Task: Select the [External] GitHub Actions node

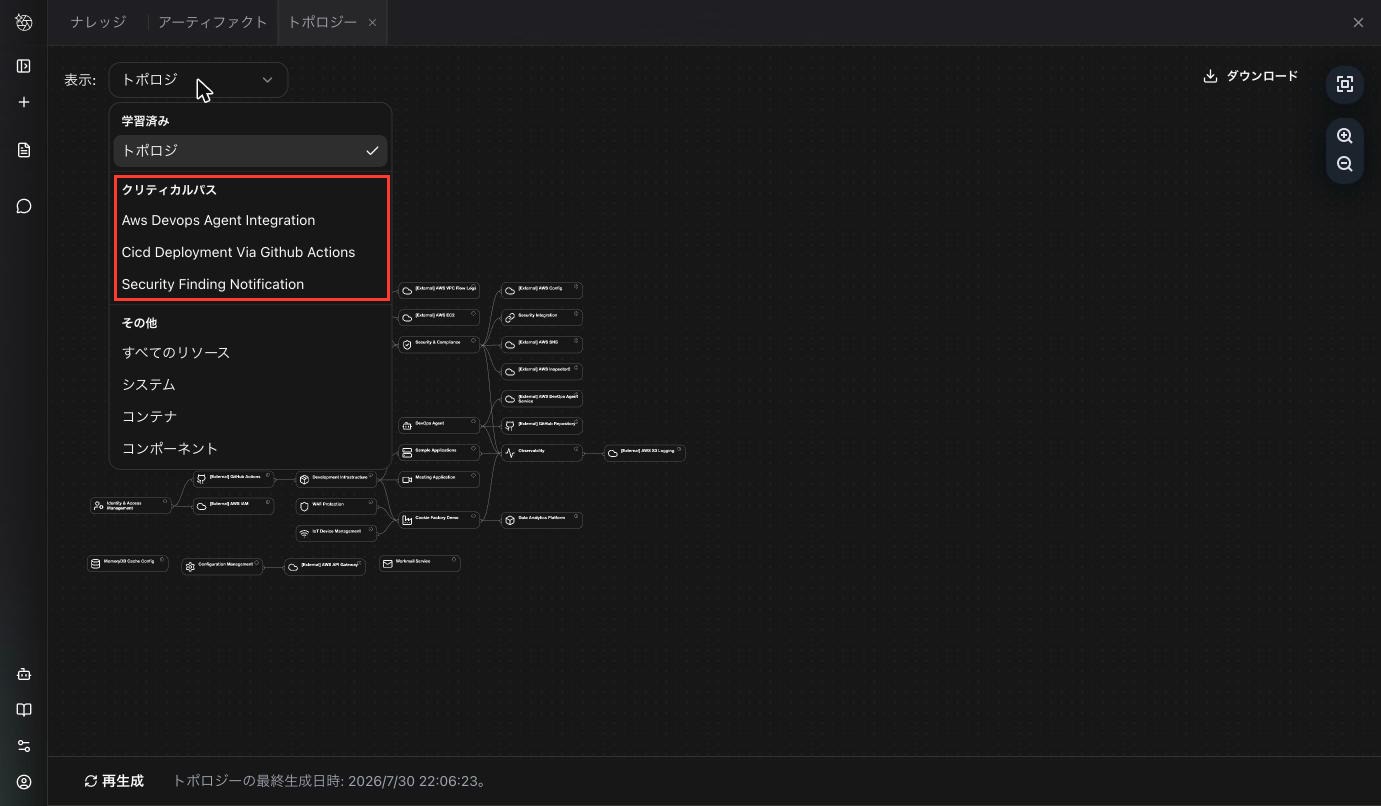Action: pos(234,479)
